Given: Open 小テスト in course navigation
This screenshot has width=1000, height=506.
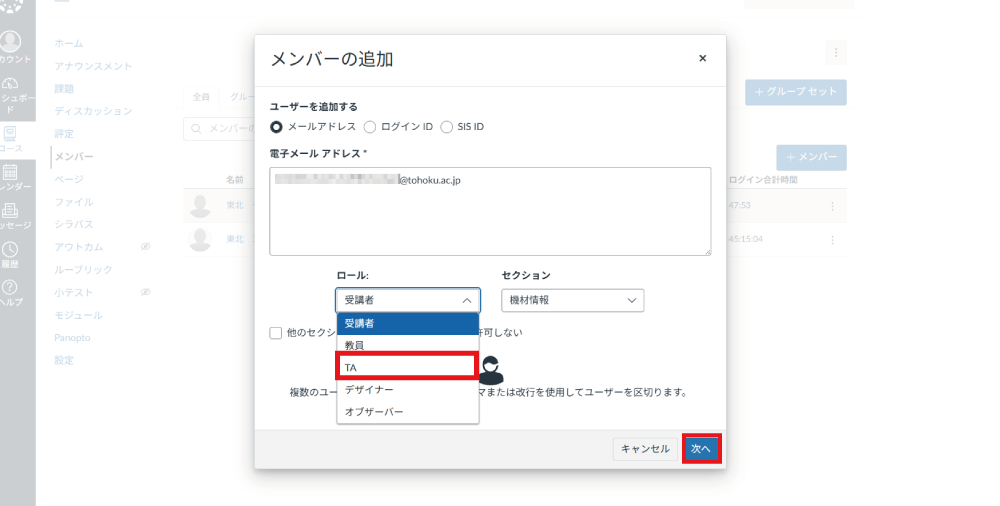Looking at the screenshot, I should click(x=74, y=292).
